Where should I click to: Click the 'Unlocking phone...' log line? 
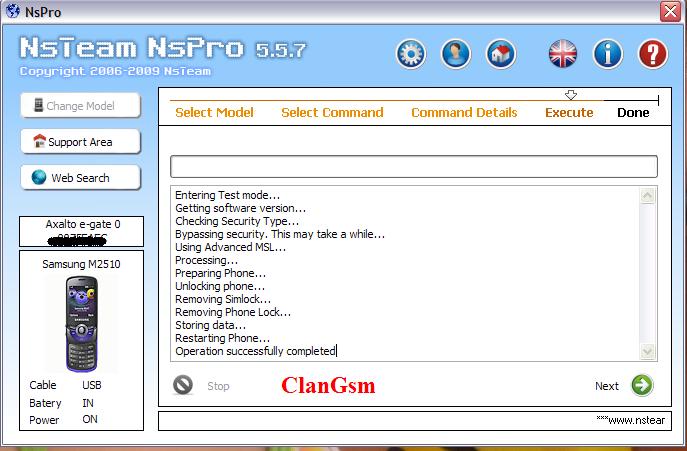tap(220, 286)
